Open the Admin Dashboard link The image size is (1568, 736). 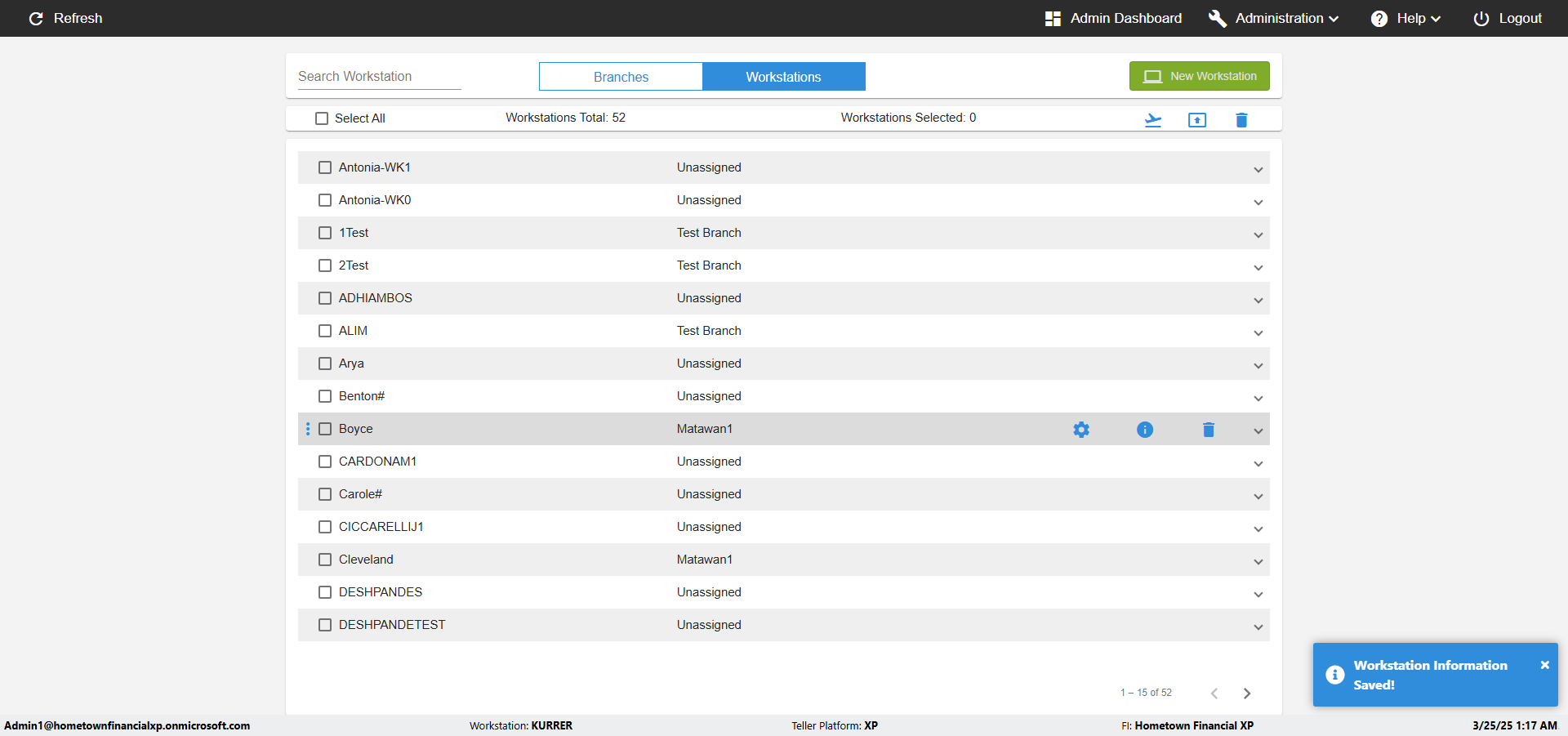pyautogui.click(x=1125, y=18)
